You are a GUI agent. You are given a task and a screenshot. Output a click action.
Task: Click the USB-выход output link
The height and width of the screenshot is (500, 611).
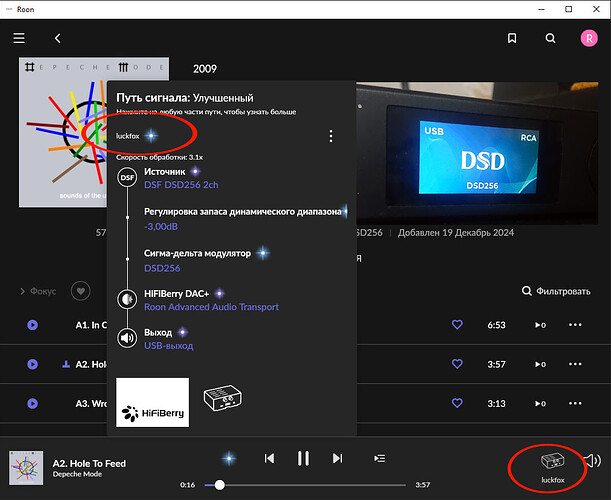169,346
